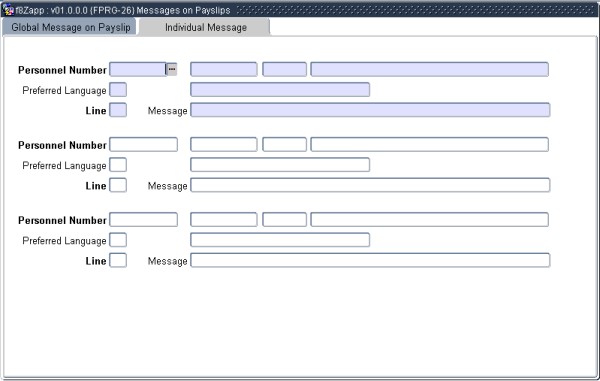Focus the third Personnel Number field
This screenshot has width=600, height=381.
coord(143,220)
